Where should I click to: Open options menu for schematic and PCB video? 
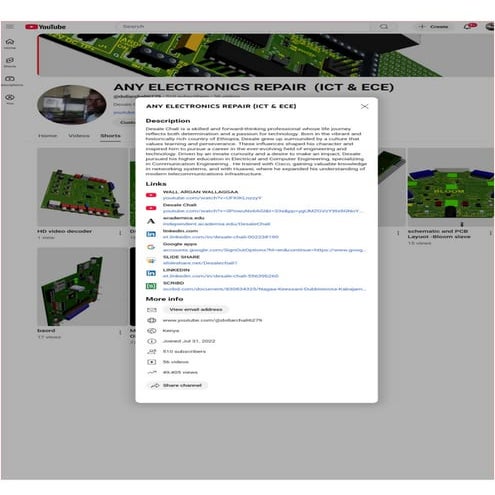tap(491, 233)
